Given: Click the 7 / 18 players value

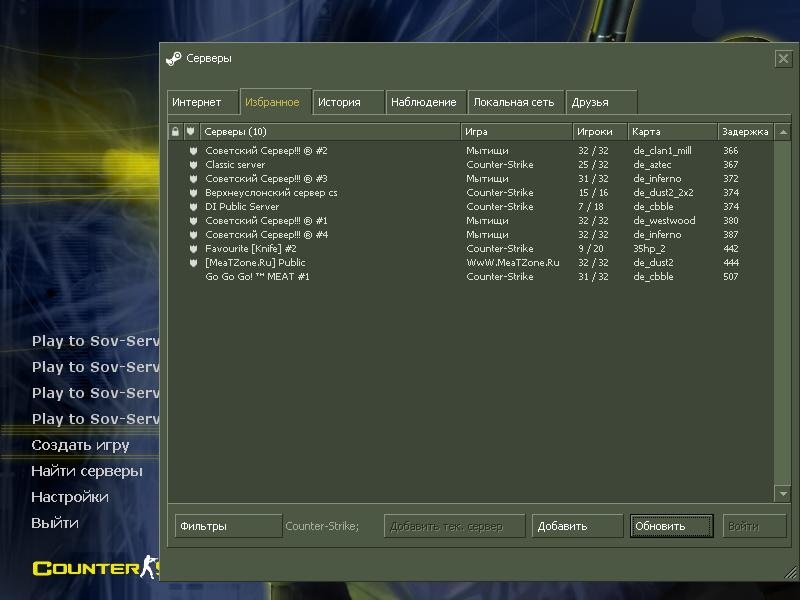Looking at the screenshot, I should (591, 207).
